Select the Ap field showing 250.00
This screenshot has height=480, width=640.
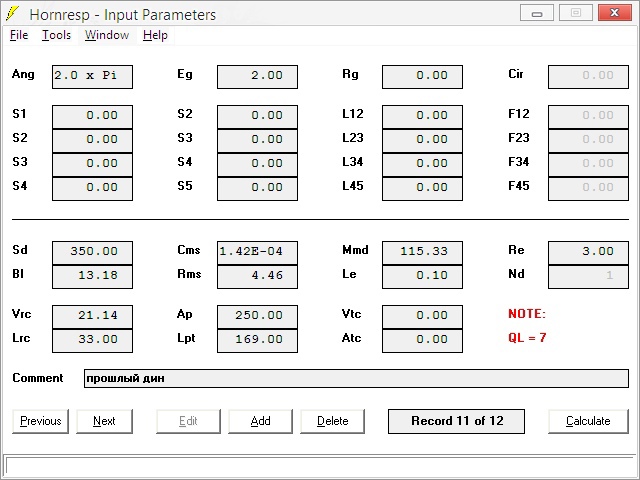pos(257,317)
